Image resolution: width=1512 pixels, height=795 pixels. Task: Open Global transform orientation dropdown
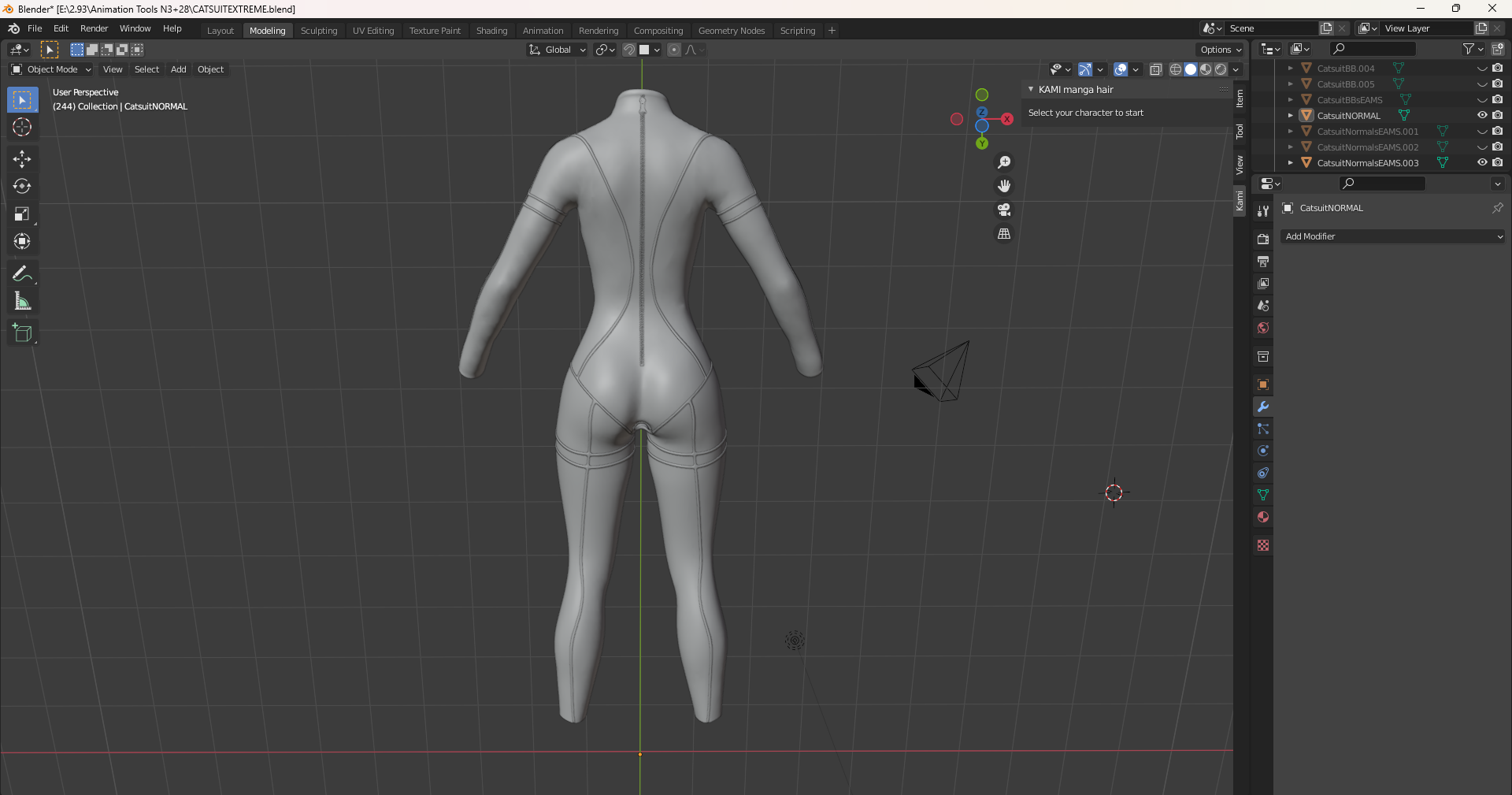558,50
